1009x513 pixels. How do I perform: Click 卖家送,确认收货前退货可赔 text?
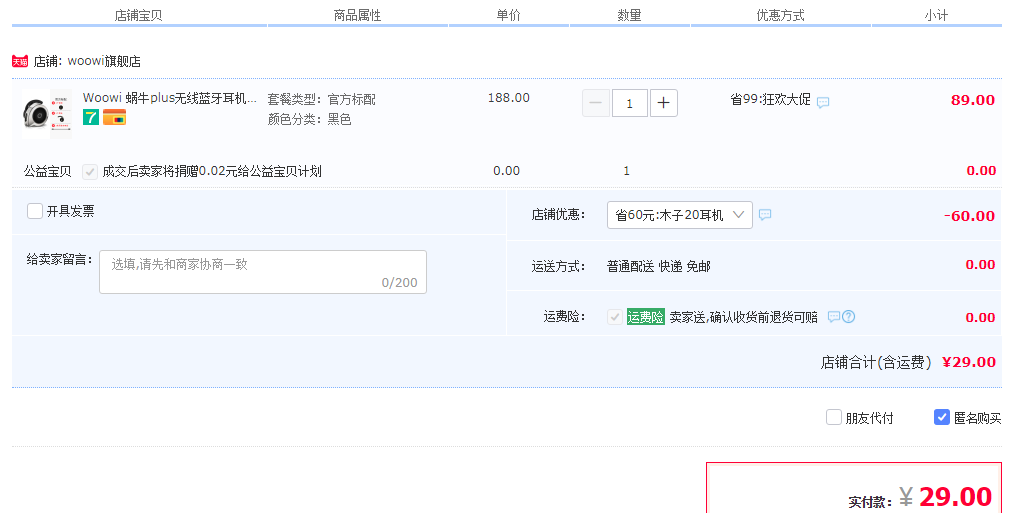pos(743,317)
